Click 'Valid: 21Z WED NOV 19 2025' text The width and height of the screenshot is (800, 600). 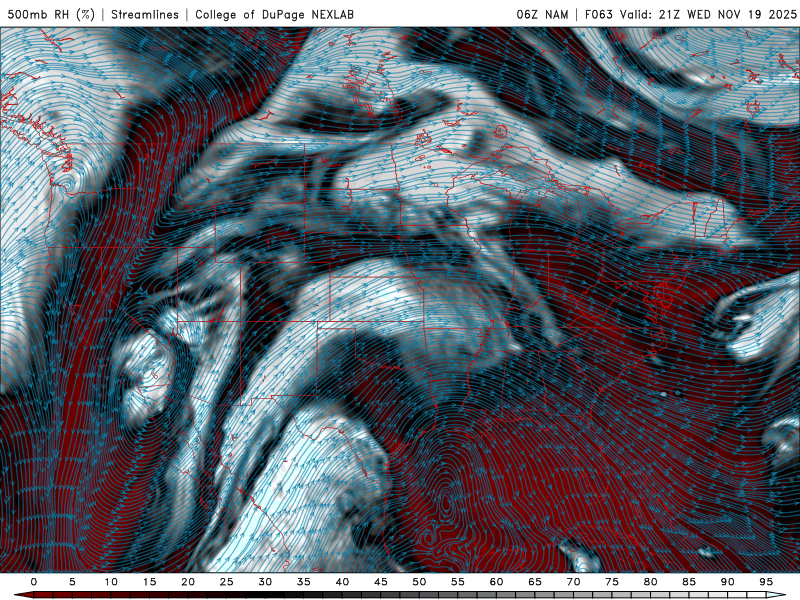708,14
